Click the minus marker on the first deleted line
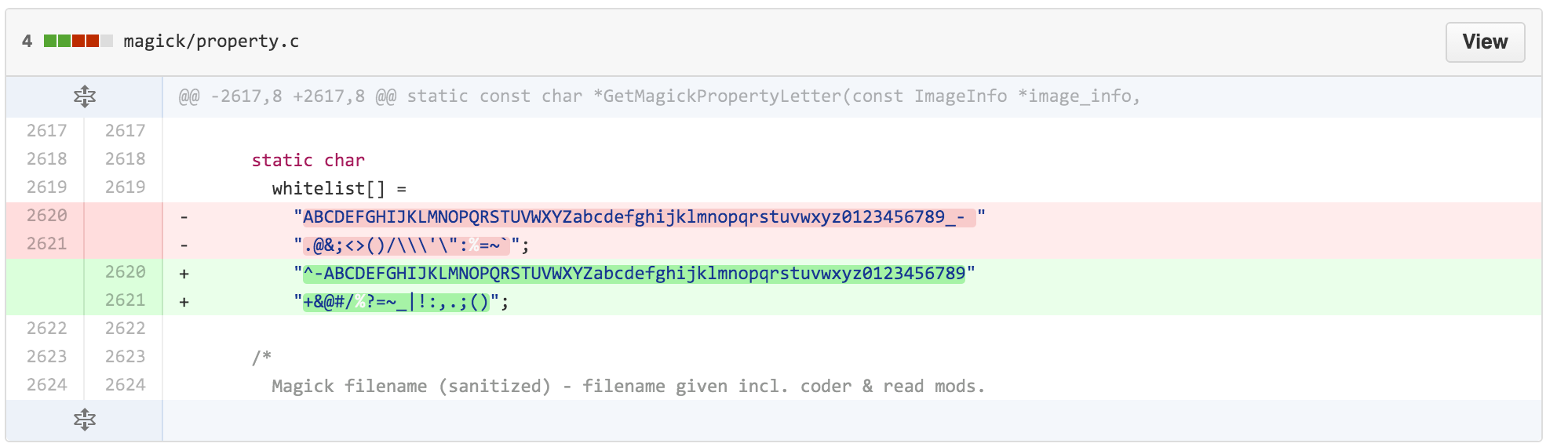The height and width of the screenshot is (447, 1568). 184,216
